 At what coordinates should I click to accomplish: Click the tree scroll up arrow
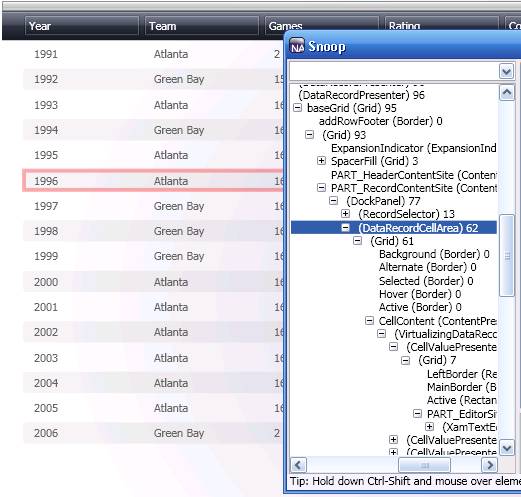pyautogui.click(x=507, y=93)
